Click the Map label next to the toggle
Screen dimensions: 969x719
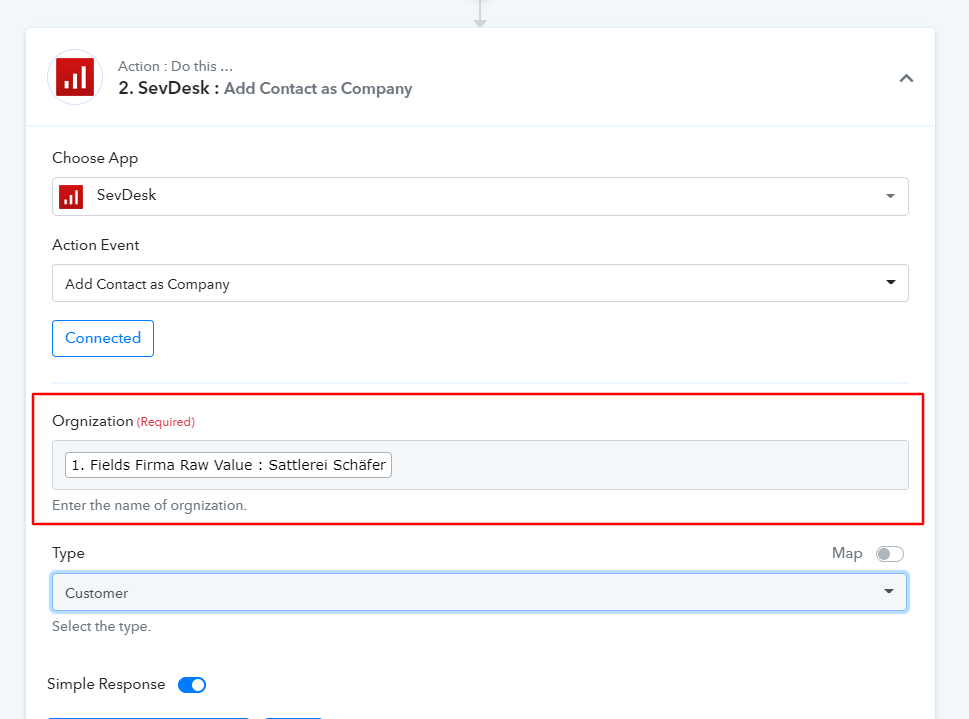pyautogui.click(x=847, y=553)
